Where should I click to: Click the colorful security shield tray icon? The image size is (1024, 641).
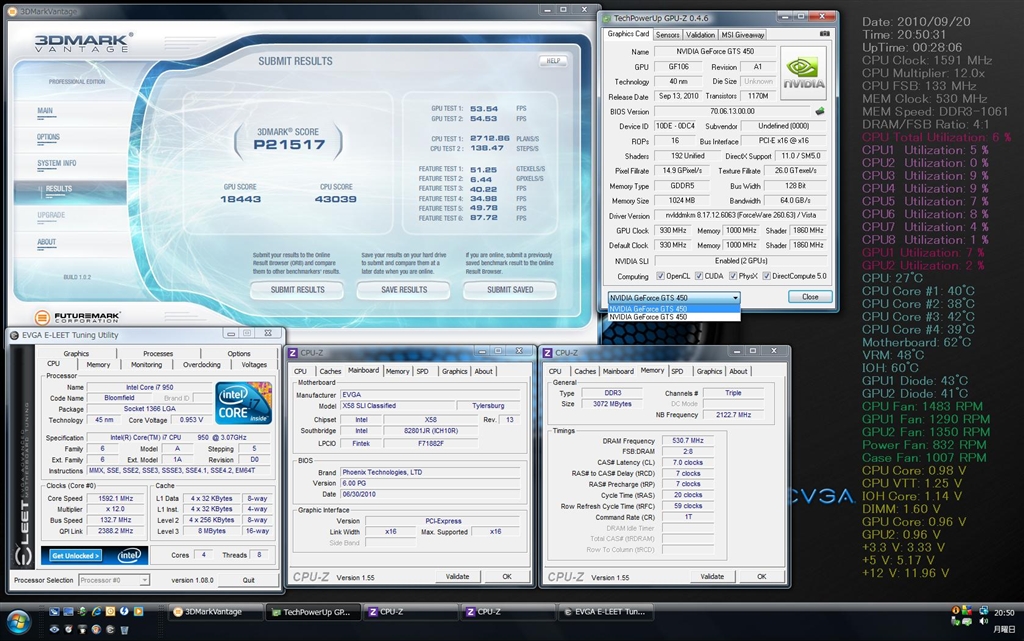tap(967, 611)
